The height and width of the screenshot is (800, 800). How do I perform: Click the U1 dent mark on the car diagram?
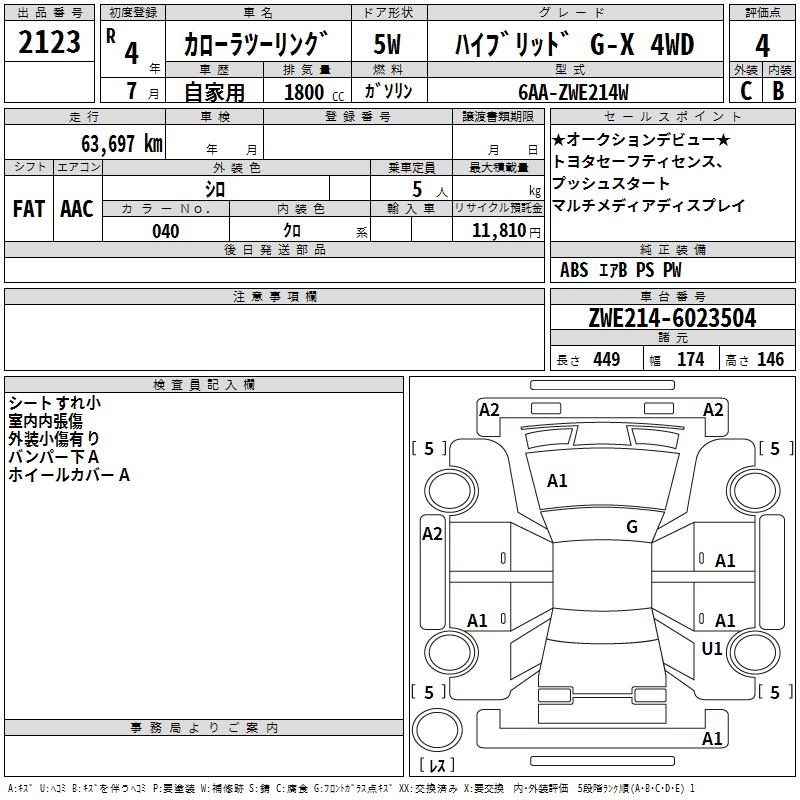[x=712, y=649]
